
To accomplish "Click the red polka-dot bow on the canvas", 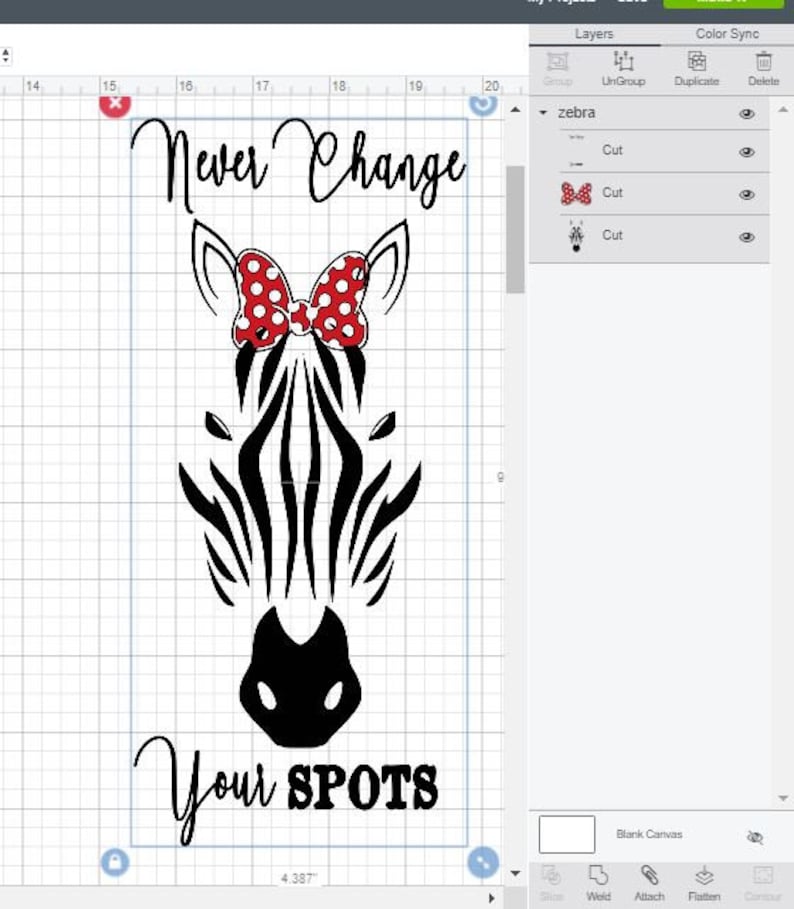I will coord(300,300).
